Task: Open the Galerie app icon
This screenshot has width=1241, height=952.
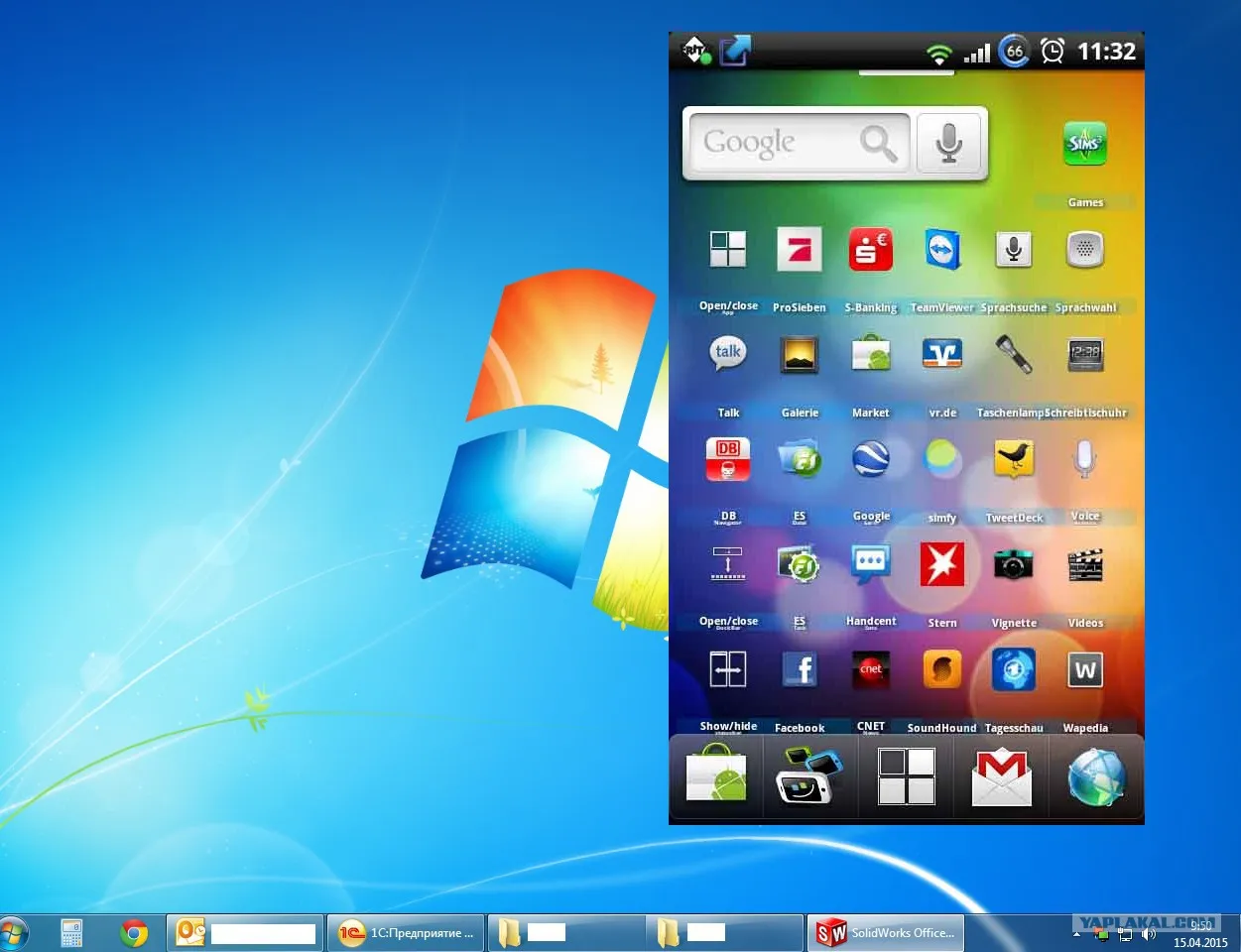Action: 800,354
